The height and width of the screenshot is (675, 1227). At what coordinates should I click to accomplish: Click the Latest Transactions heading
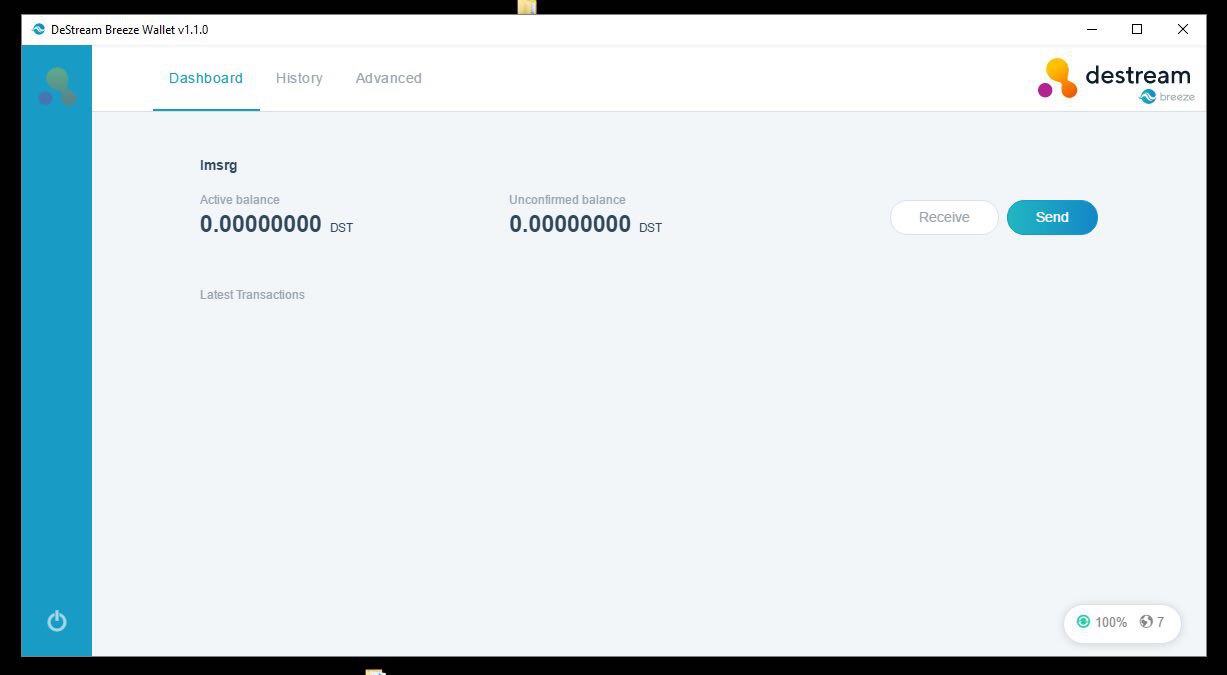252,295
